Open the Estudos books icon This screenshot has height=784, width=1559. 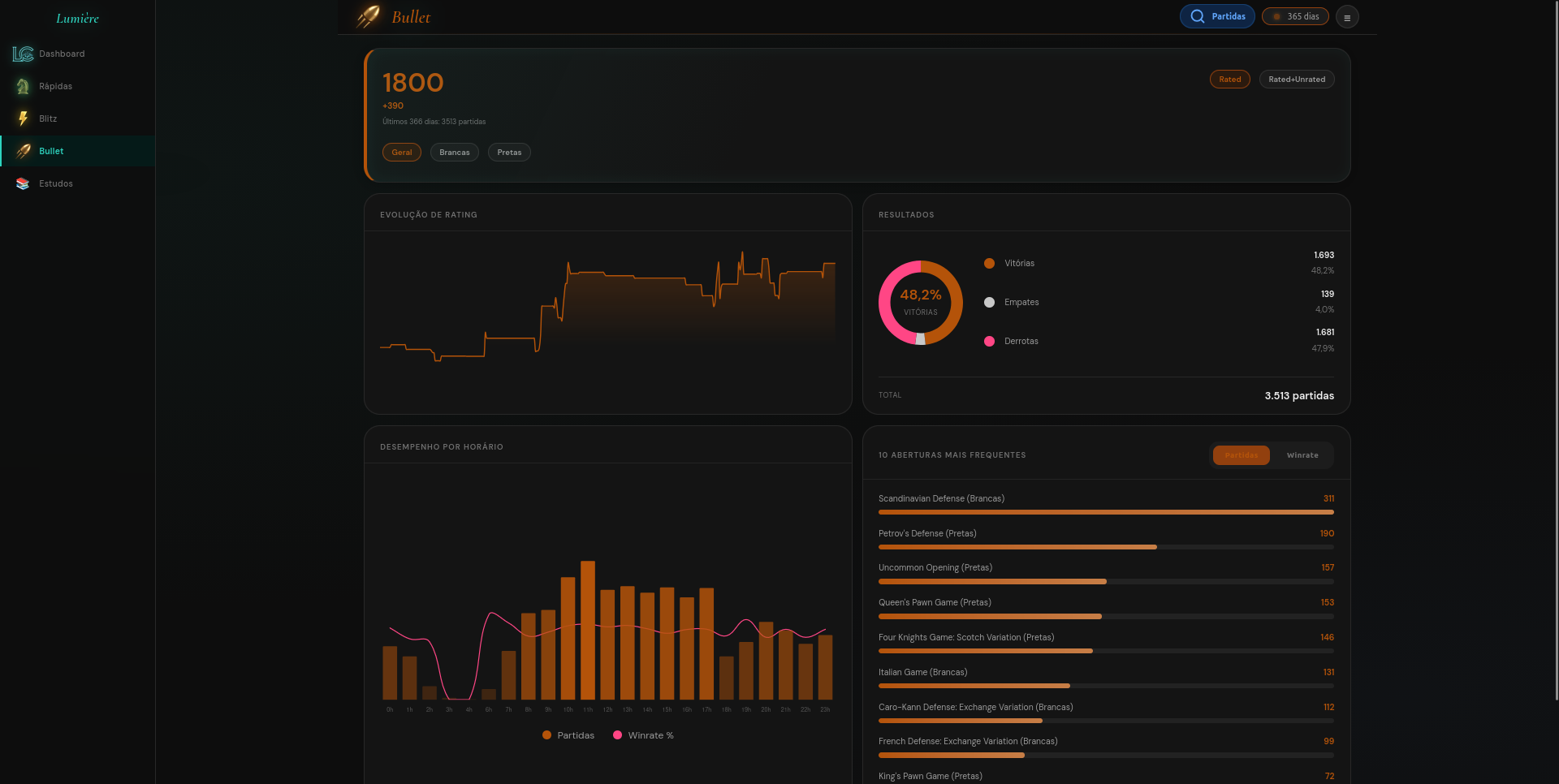coord(23,183)
